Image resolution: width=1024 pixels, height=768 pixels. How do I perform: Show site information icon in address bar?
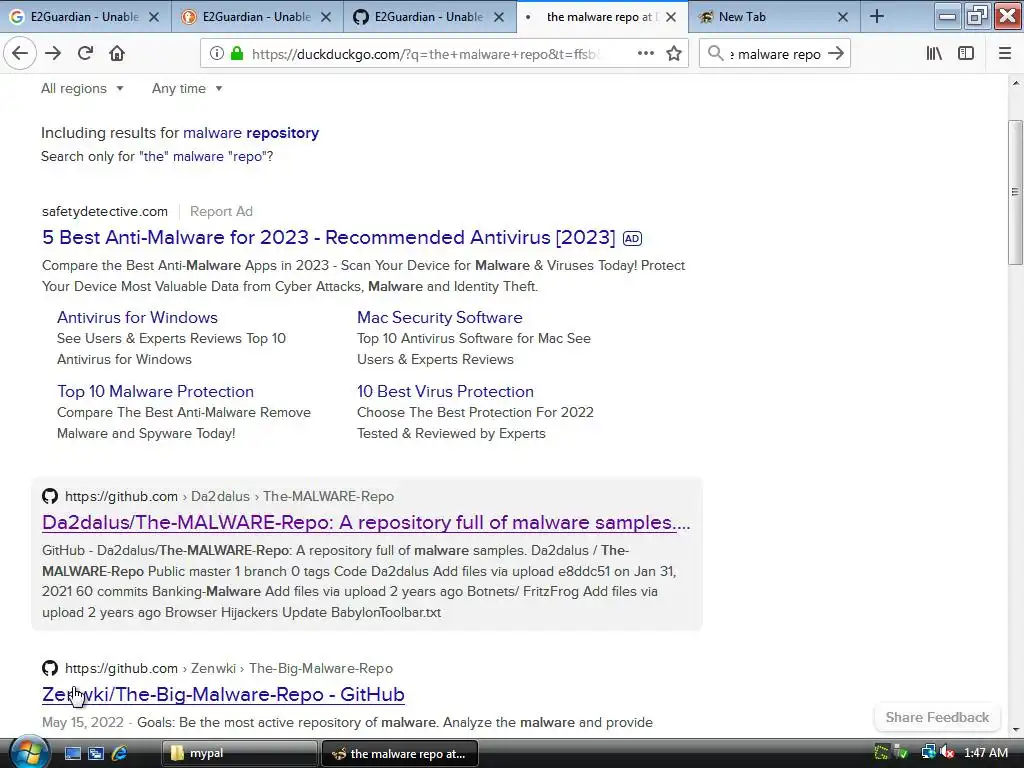tap(217, 54)
